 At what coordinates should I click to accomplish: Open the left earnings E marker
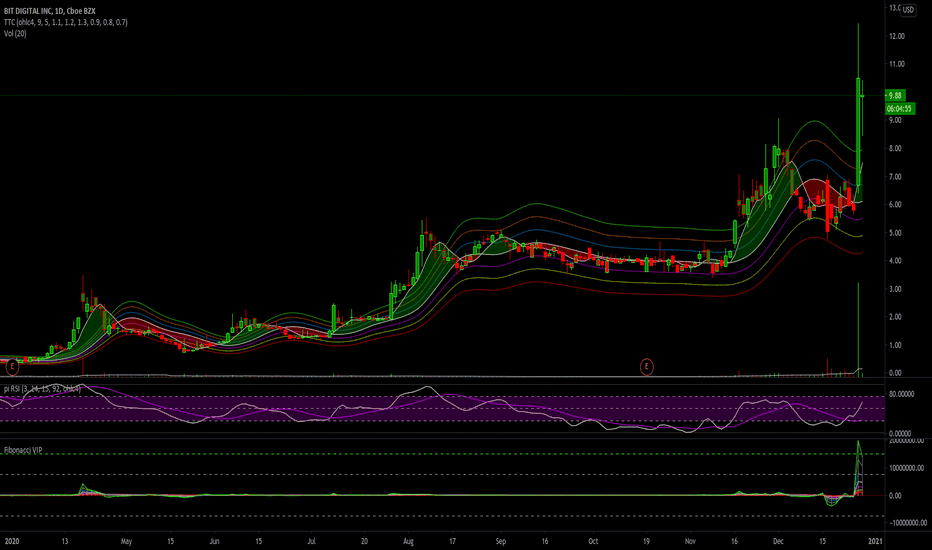pyautogui.click(x=12, y=367)
